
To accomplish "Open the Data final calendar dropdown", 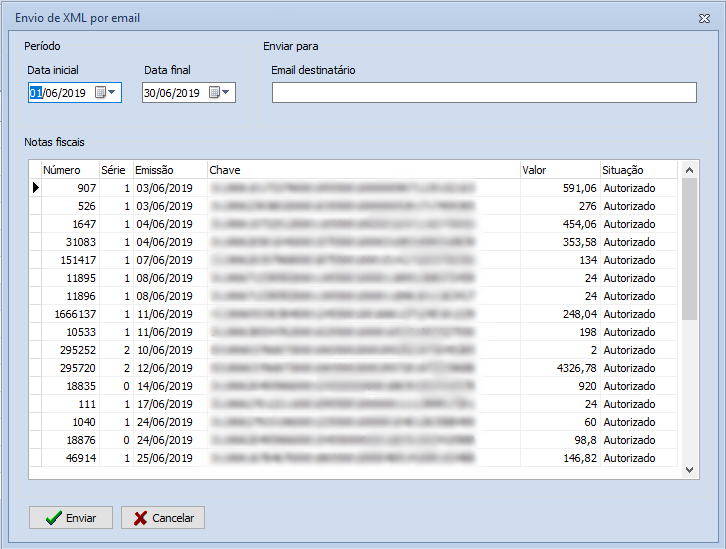I will [x=220, y=93].
